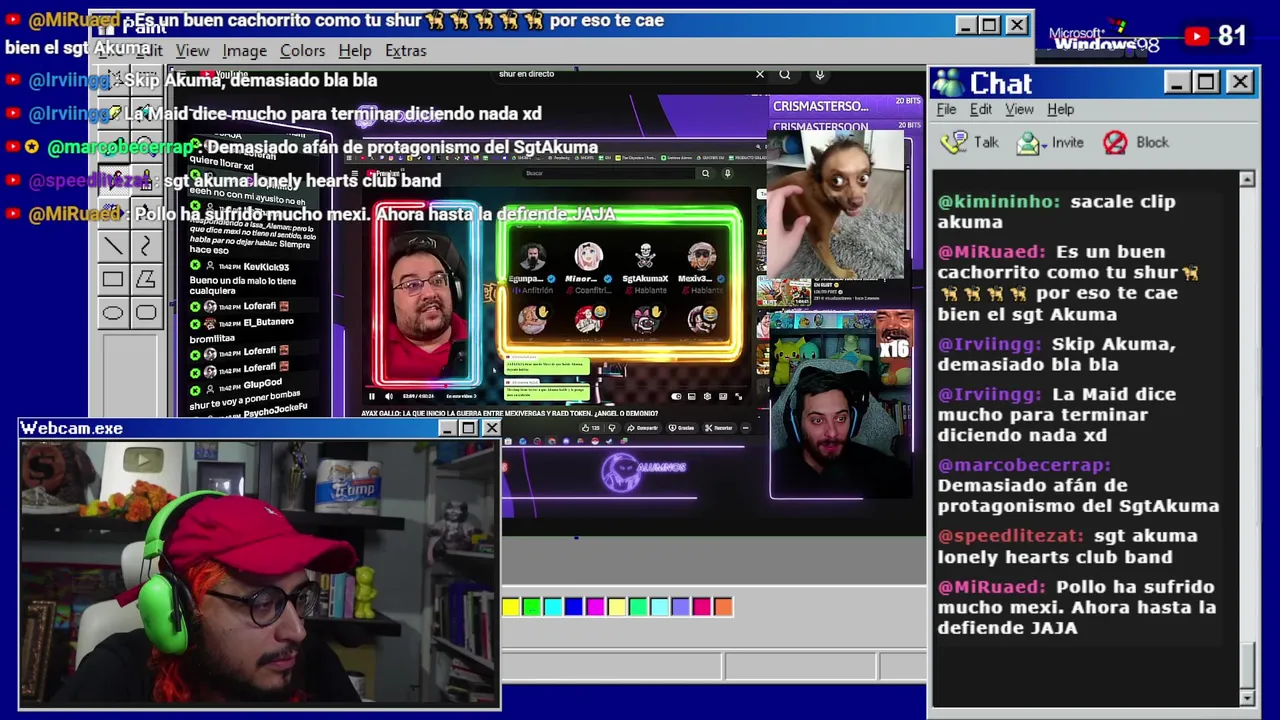The height and width of the screenshot is (720, 1280).
Task: Open the Help menu in Paint
Action: pyautogui.click(x=355, y=51)
